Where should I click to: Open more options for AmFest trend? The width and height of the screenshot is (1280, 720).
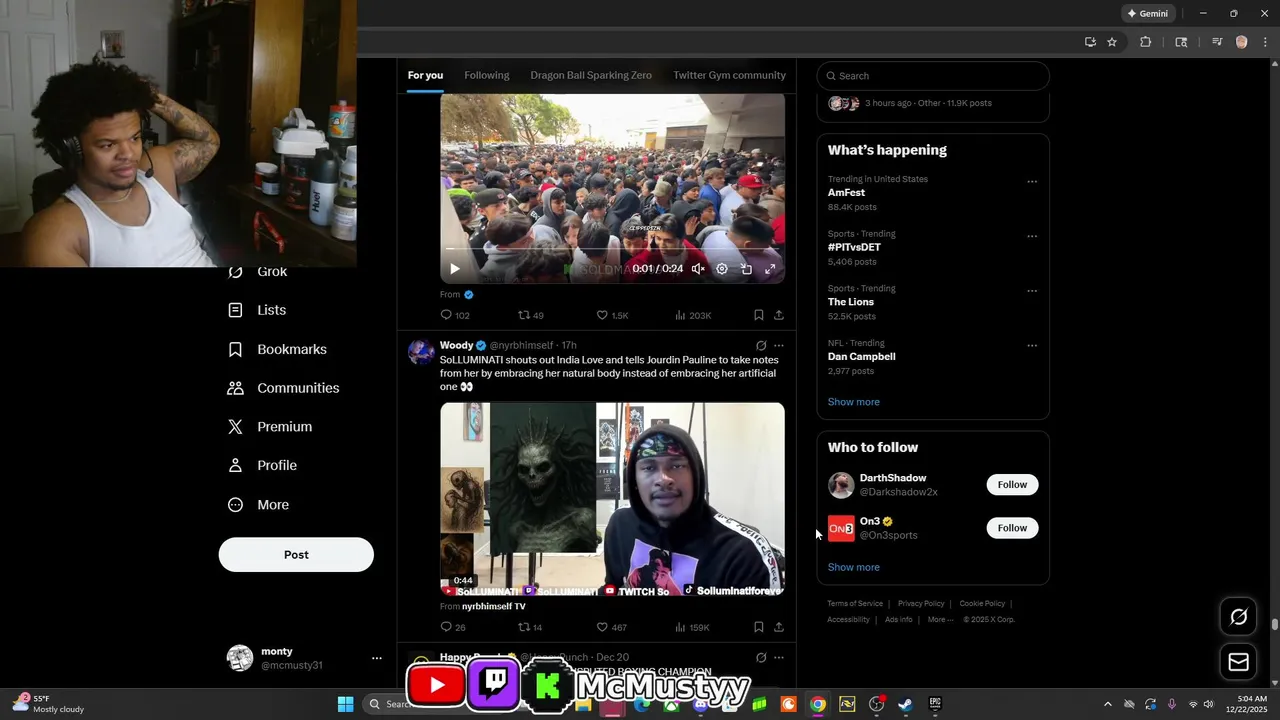[1032, 182]
